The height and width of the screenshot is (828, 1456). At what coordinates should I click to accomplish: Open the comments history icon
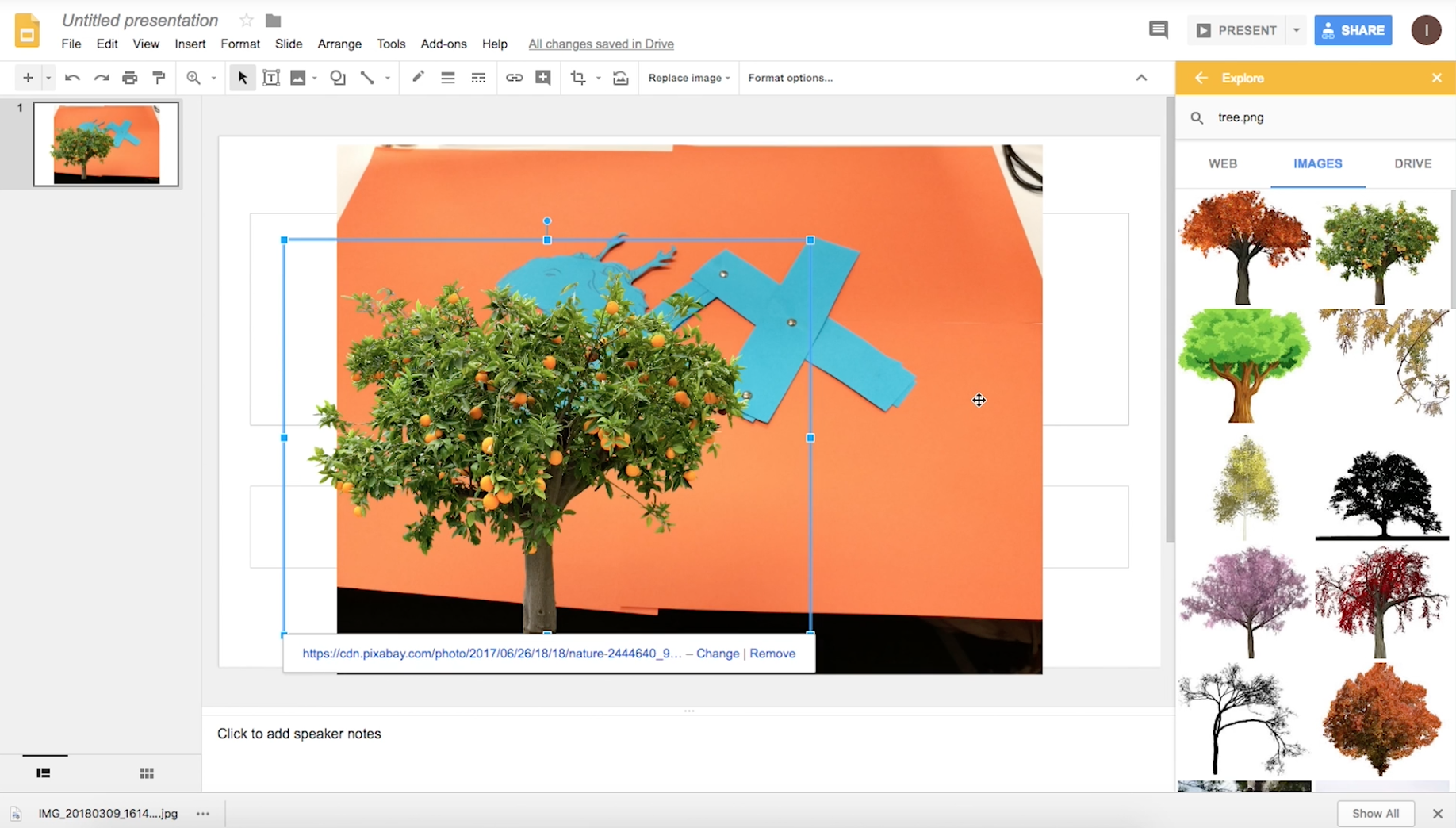click(x=1159, y=30)
